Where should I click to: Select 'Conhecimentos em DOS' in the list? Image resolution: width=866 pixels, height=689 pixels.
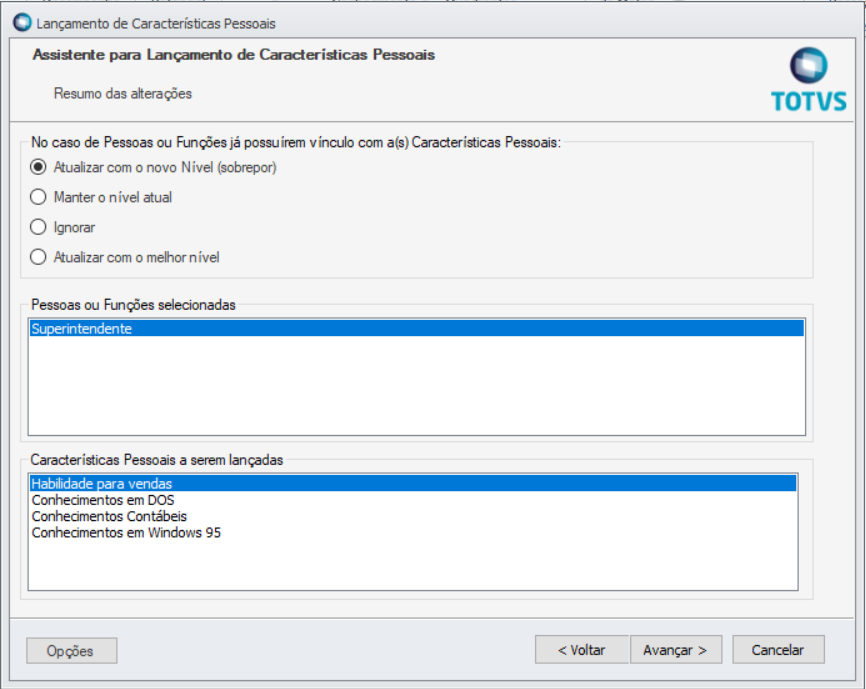point(103,500)
